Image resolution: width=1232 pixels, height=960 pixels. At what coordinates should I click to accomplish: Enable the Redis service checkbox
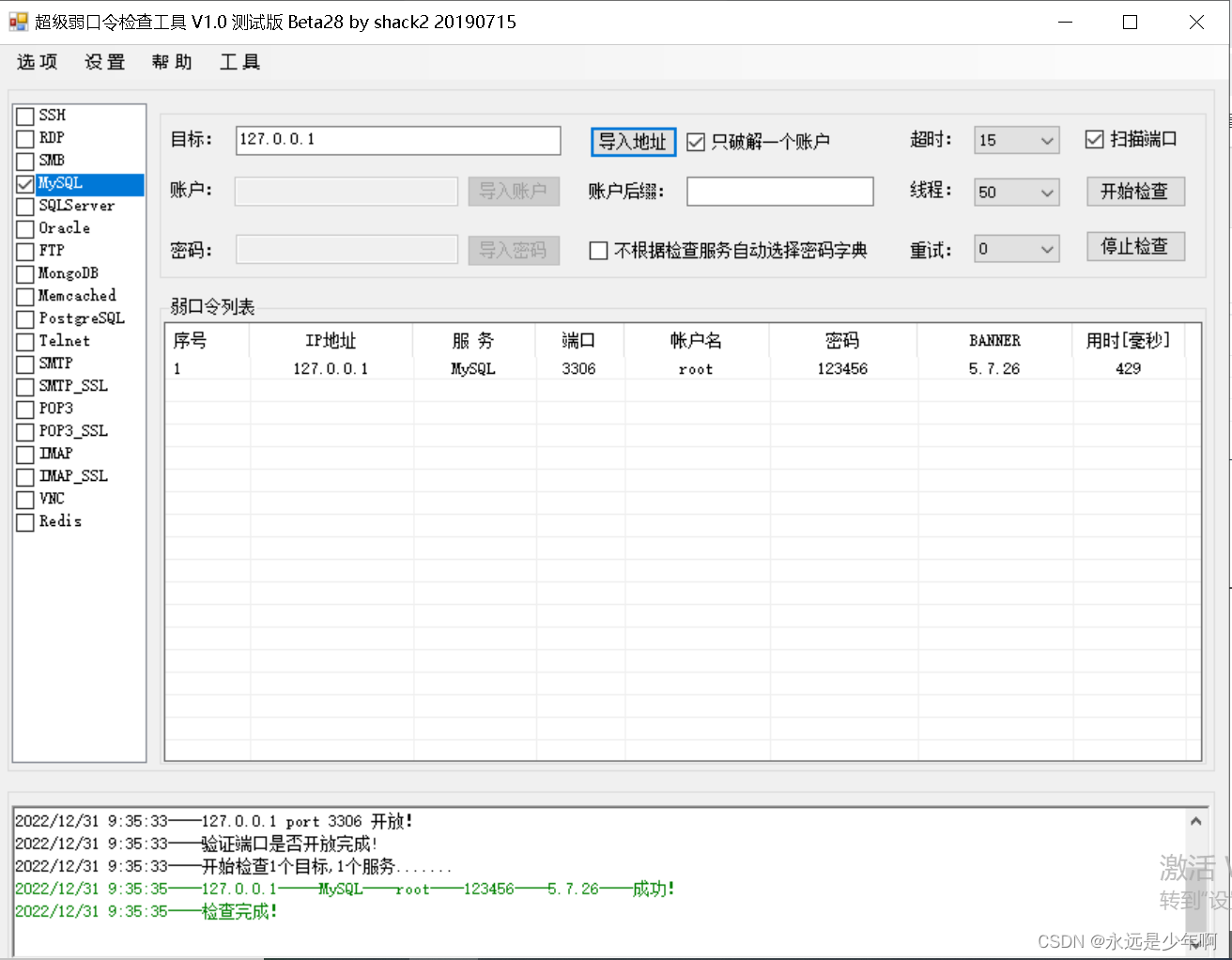[24, 521]
